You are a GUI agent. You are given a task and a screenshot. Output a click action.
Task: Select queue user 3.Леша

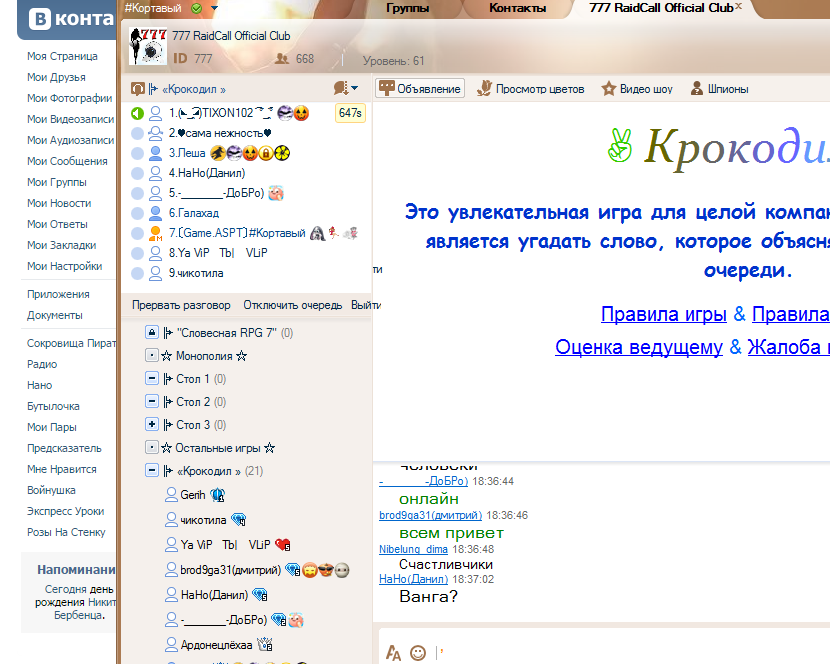187,153
